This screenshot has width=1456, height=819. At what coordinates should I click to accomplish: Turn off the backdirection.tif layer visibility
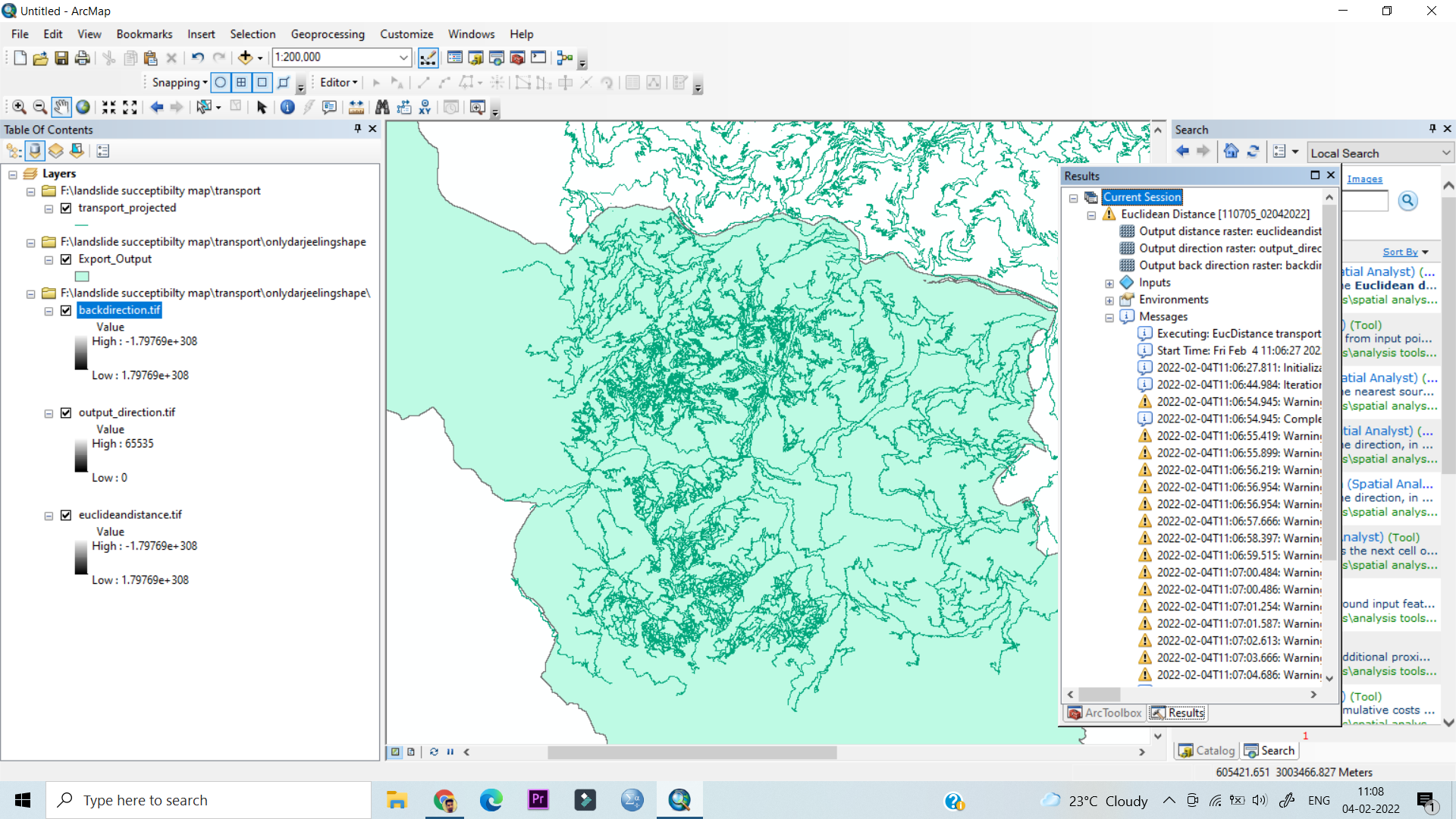pos(65,310)
